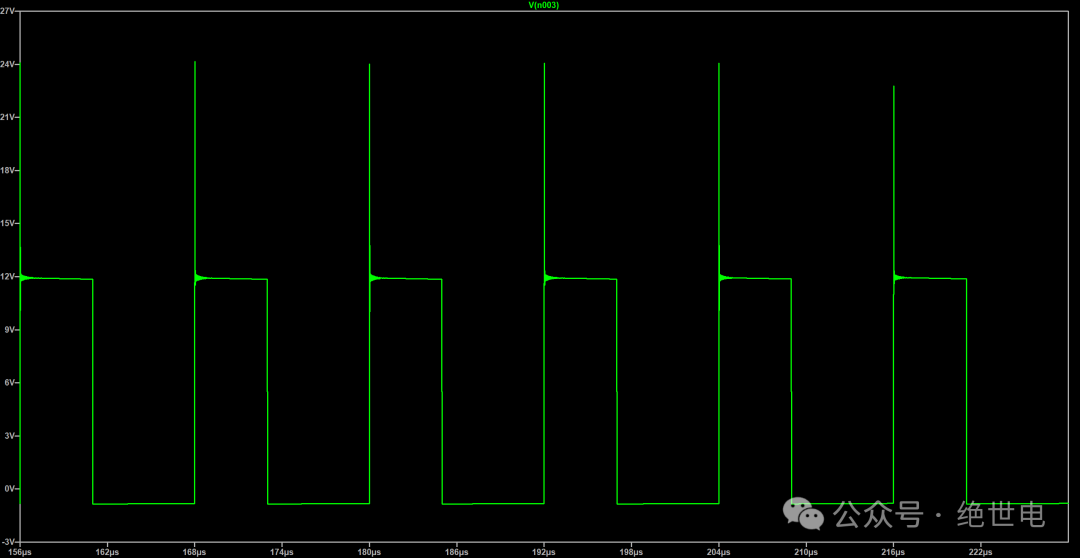1080x558 pixels.
Task: Click the 222µs label on the time axis
Action: 981,551
